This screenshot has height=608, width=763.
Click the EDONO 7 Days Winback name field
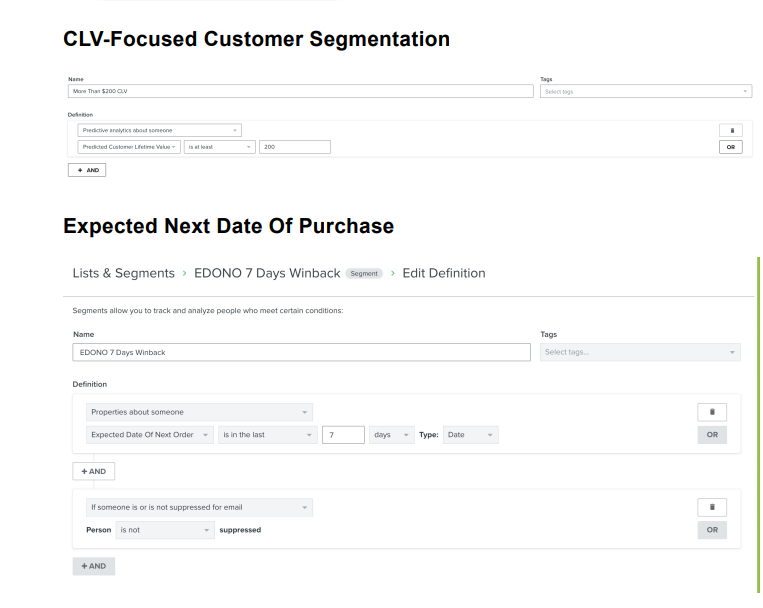tap(301, 352)
